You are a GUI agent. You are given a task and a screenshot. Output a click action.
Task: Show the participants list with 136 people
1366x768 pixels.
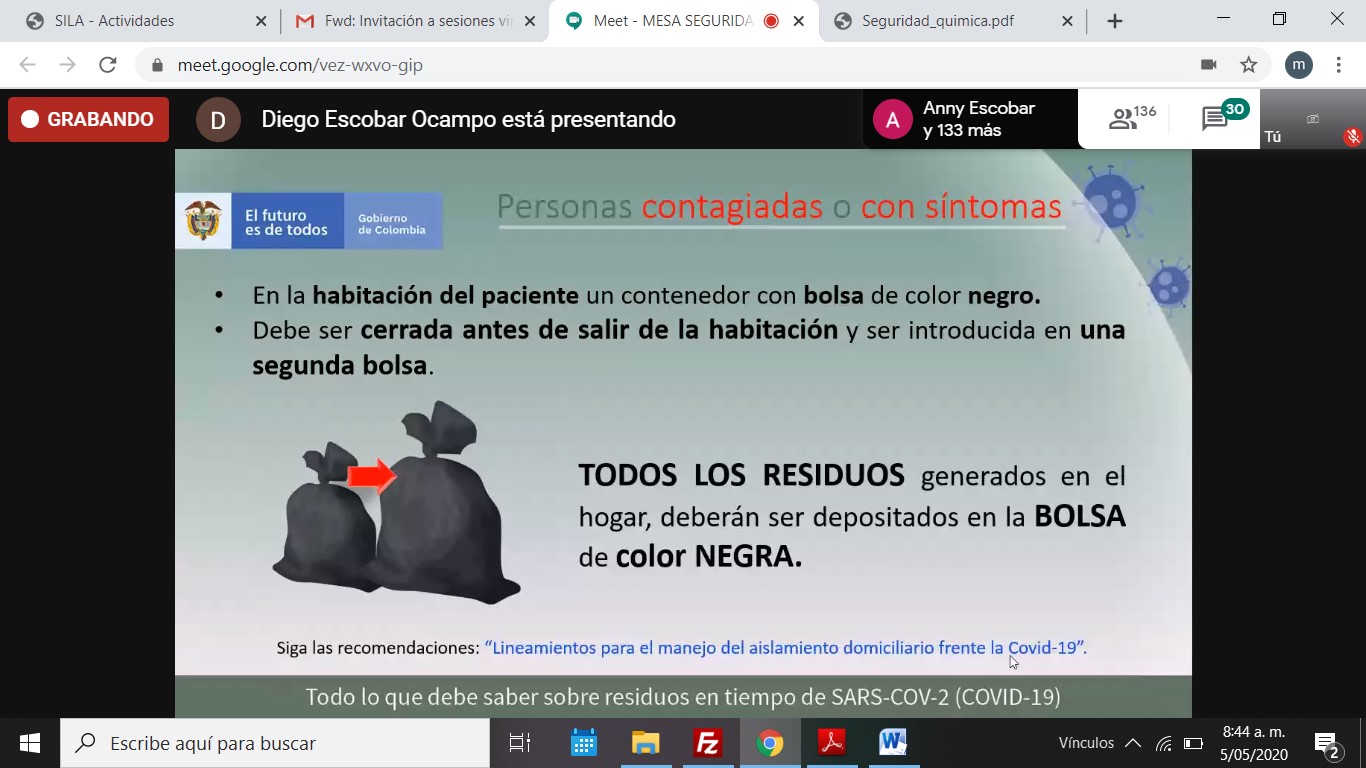[1132, 119]
